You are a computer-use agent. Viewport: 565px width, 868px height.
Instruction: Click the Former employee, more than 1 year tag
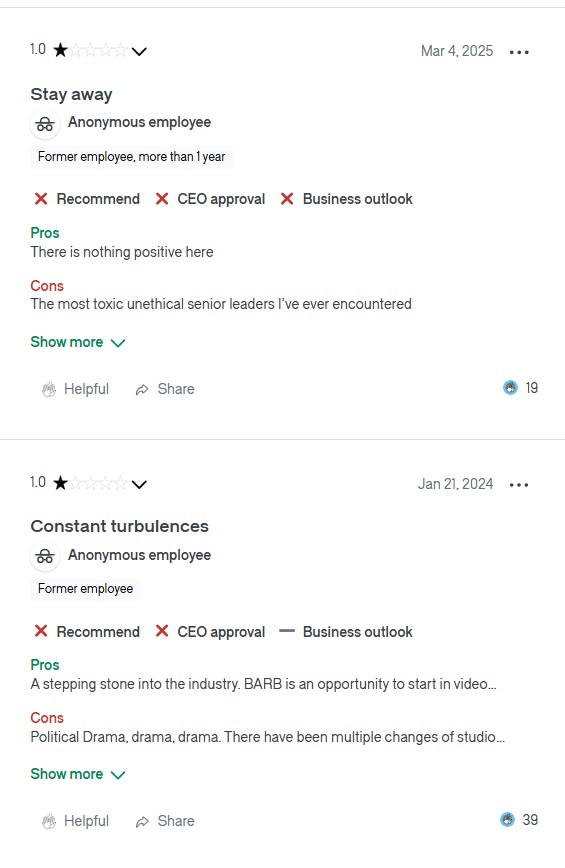pyautogui.click(x=132, y=157)
